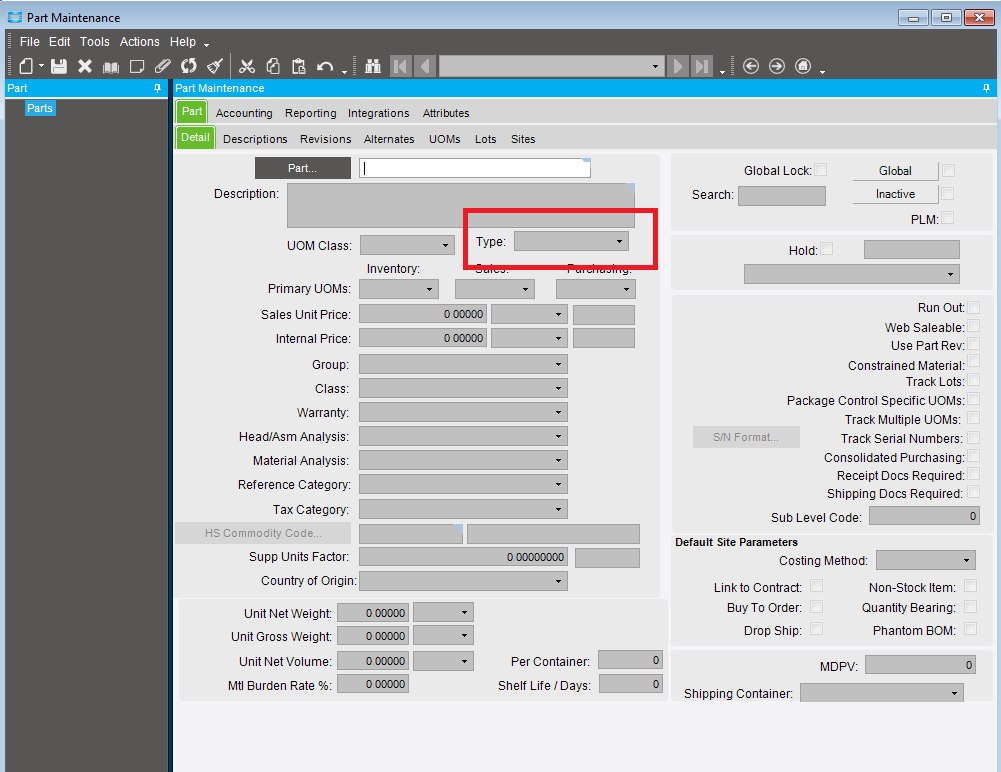The height and width of the screenshot is (772, 1001).
Task: Click the Home circle icon
Action: click(x=802, y=66)
